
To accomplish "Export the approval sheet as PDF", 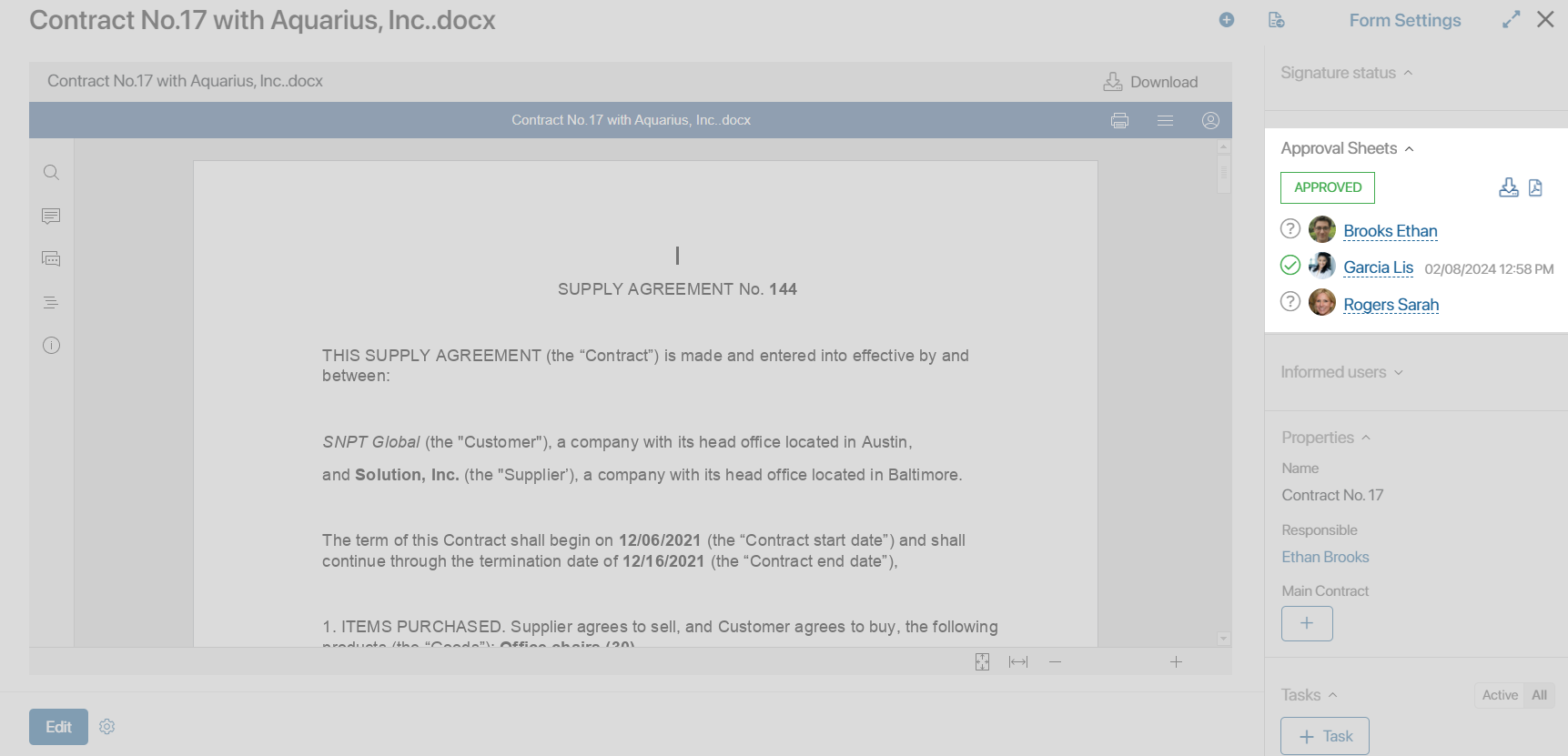I will pos(1535,187).
